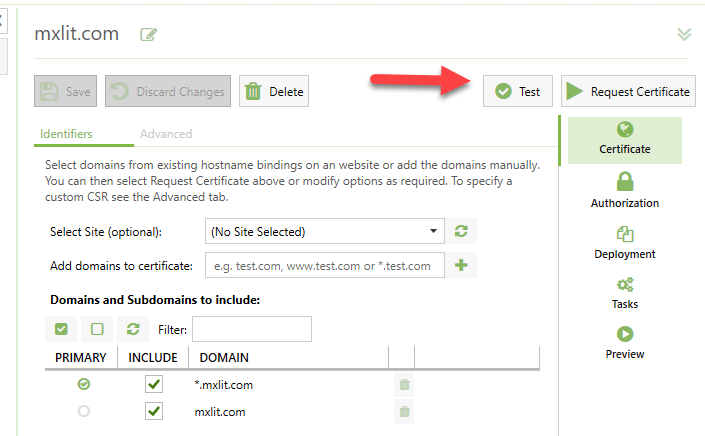Go to the Deployment section
Viewport: 705px width, 436px height.
point(625,243)
